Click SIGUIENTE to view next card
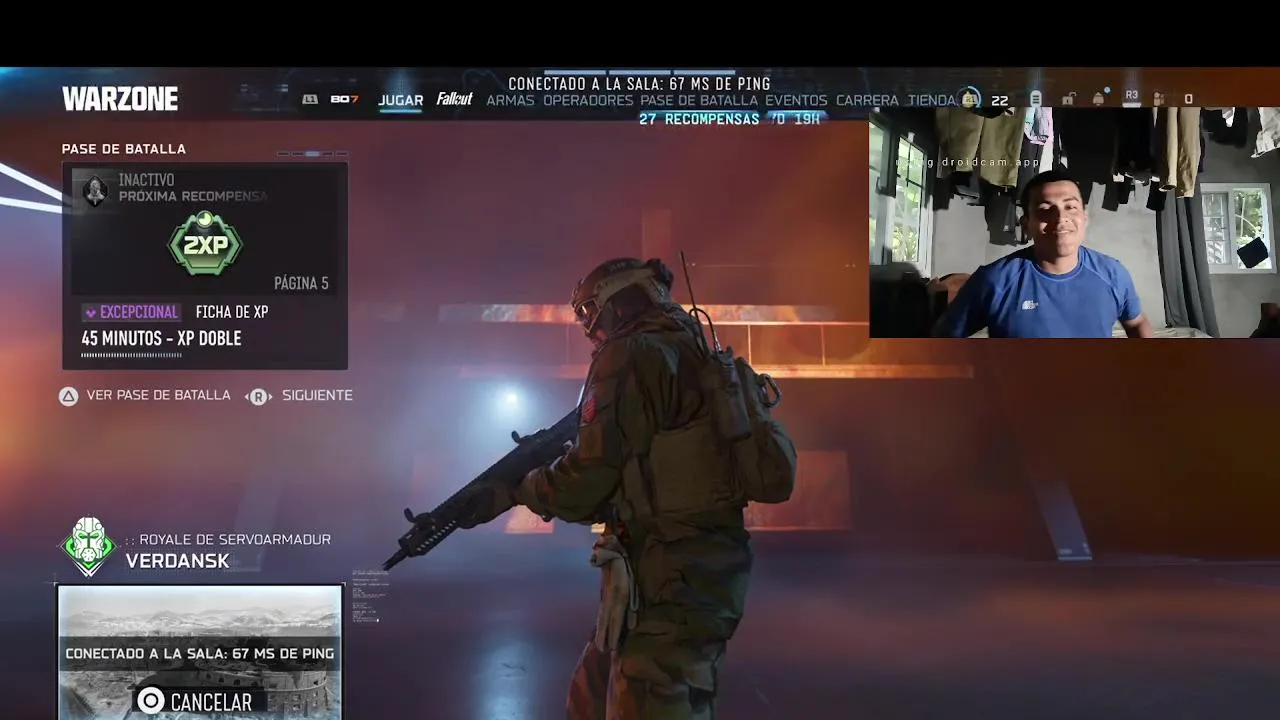The image size is (1280, 720). 317,395
